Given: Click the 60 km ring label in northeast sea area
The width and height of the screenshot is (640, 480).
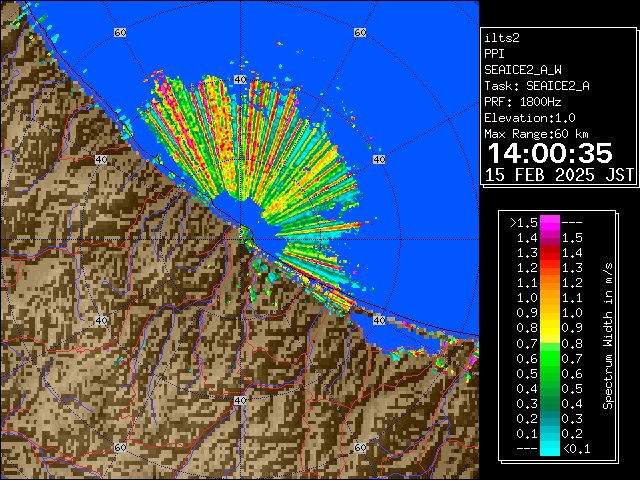Looking at the screenshot, I should [360, 32].
